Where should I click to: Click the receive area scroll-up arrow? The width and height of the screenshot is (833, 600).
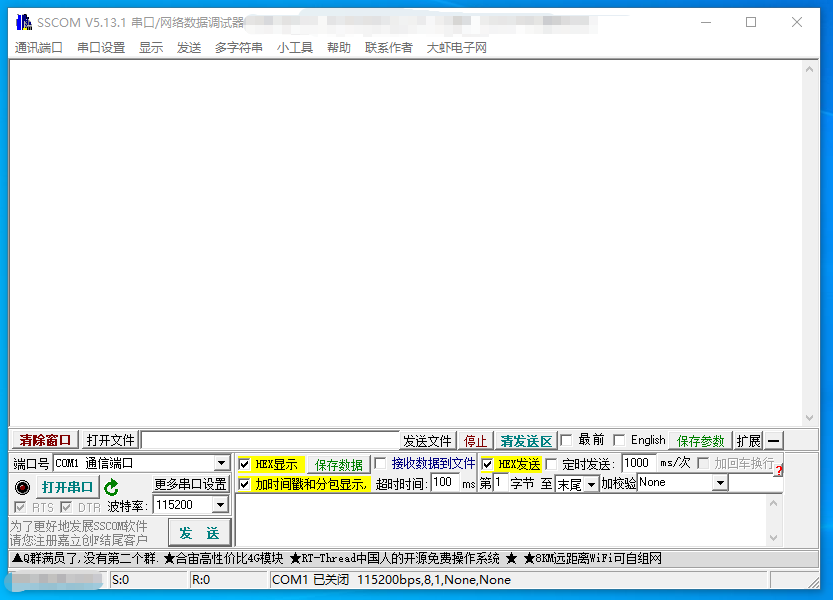[809, 69]
